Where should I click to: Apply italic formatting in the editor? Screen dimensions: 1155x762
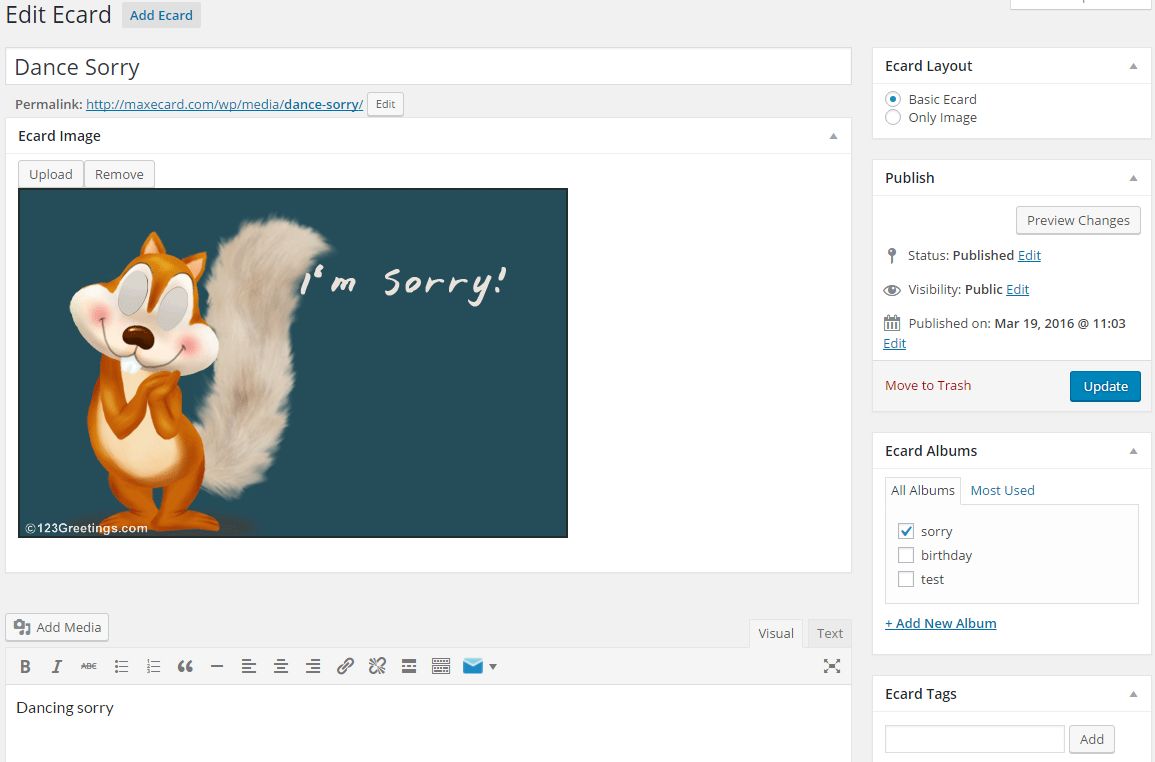coord(57,666)
